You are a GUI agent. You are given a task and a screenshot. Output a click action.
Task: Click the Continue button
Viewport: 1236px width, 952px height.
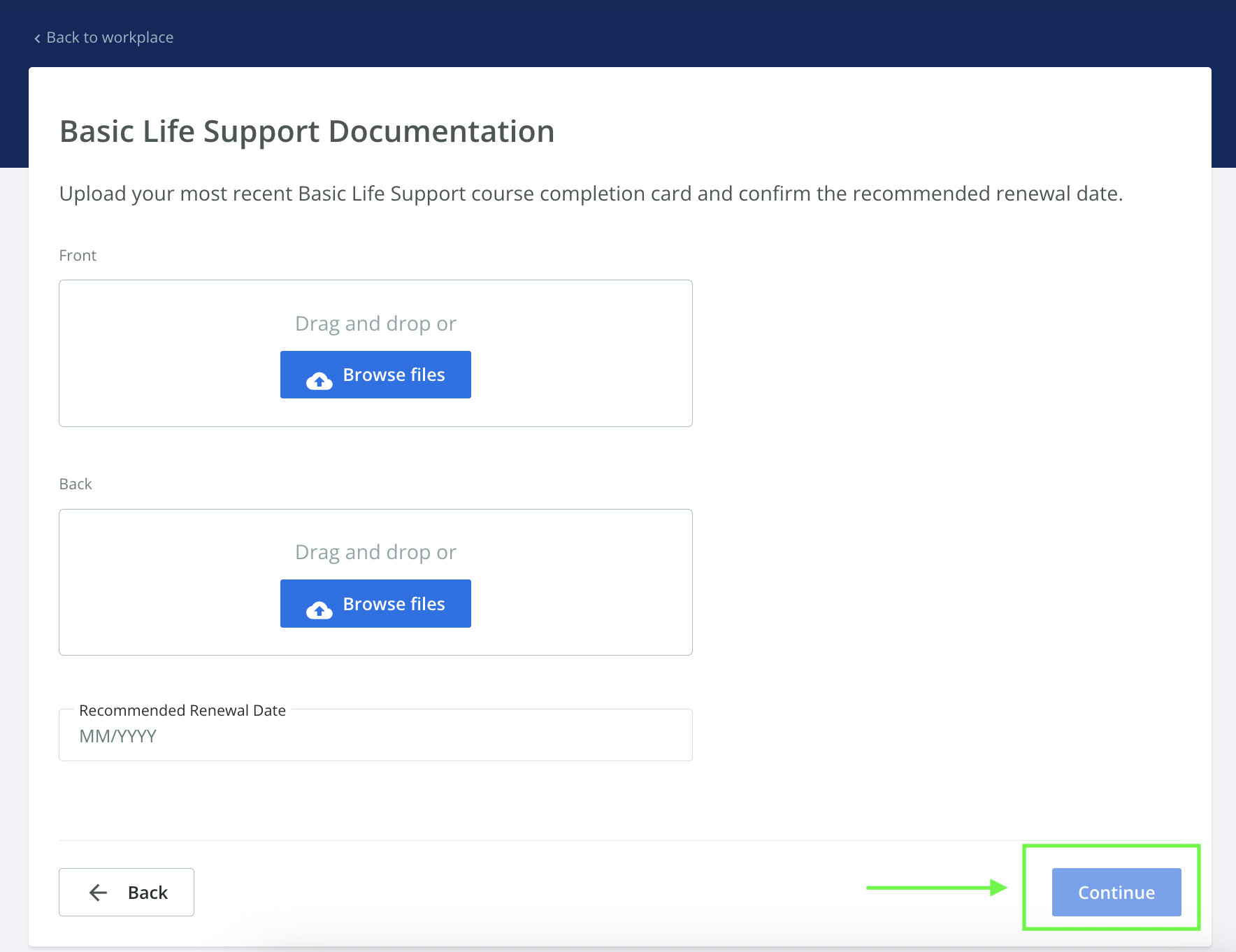coord(1116,892)
